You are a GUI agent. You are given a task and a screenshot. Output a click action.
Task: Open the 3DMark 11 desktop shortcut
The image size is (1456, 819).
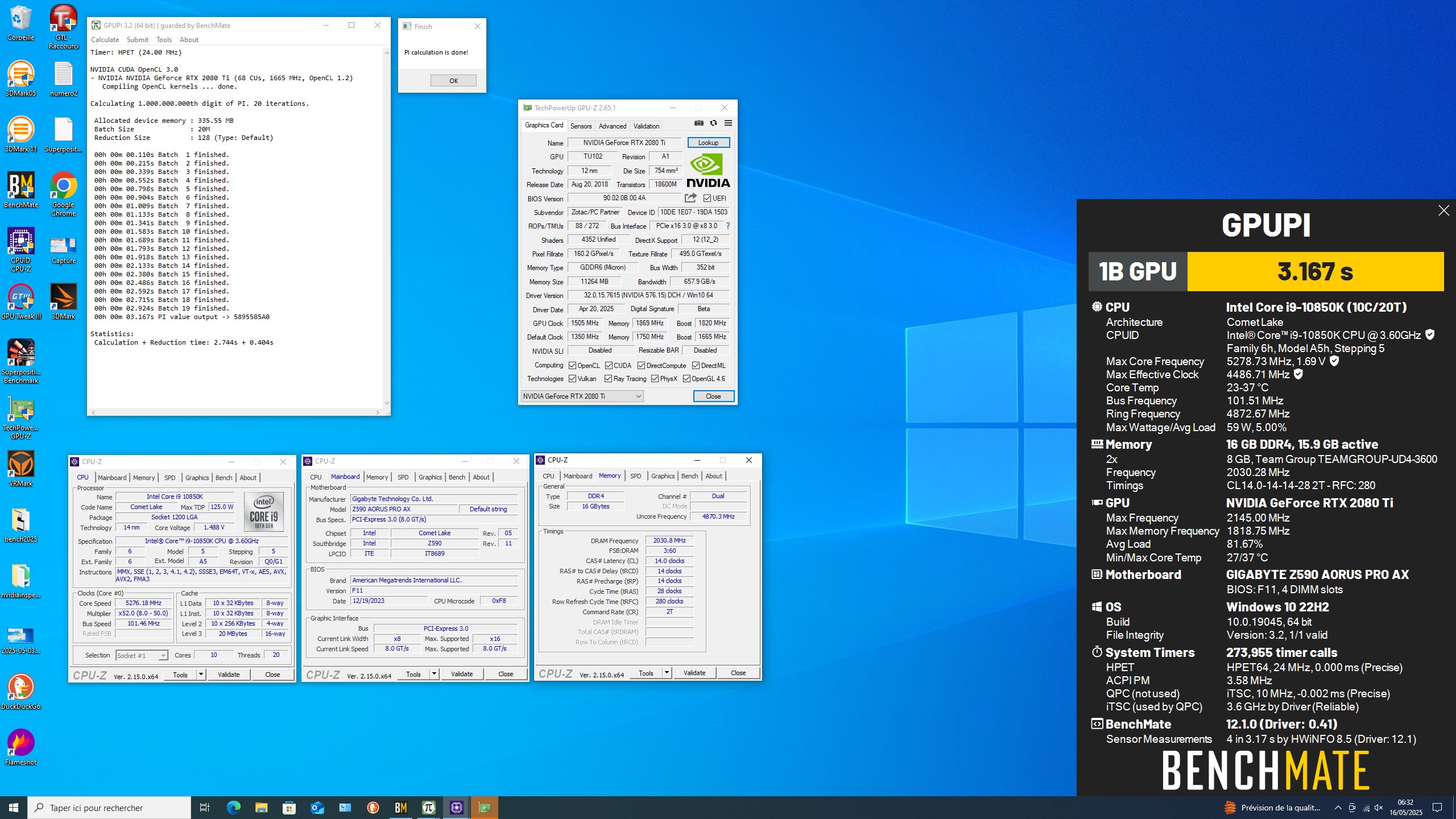pyautogui.click(x=20, y=134)
